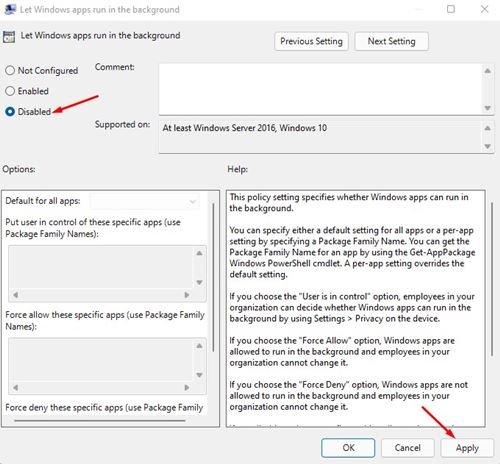Click the Comment box down arrow
This screenshot has height=464, width=500.
pos(487,108)
